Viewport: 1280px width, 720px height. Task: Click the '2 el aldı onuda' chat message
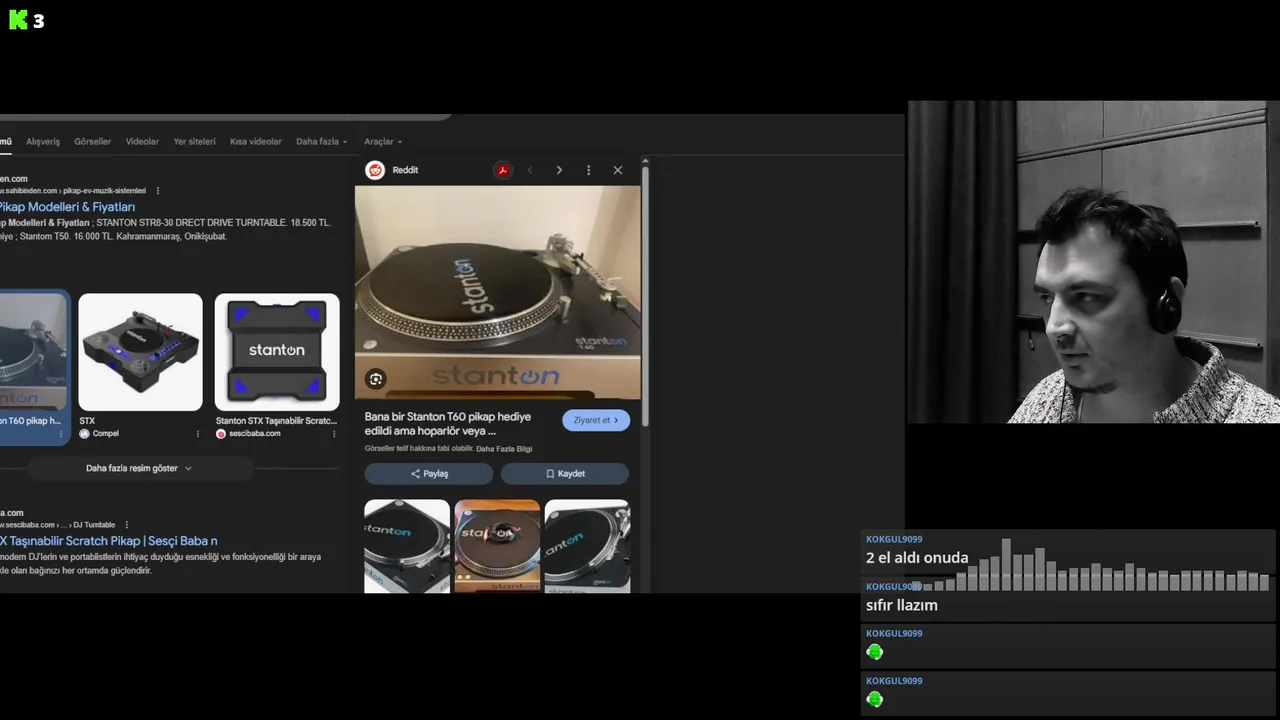click(x=917, y=558)
